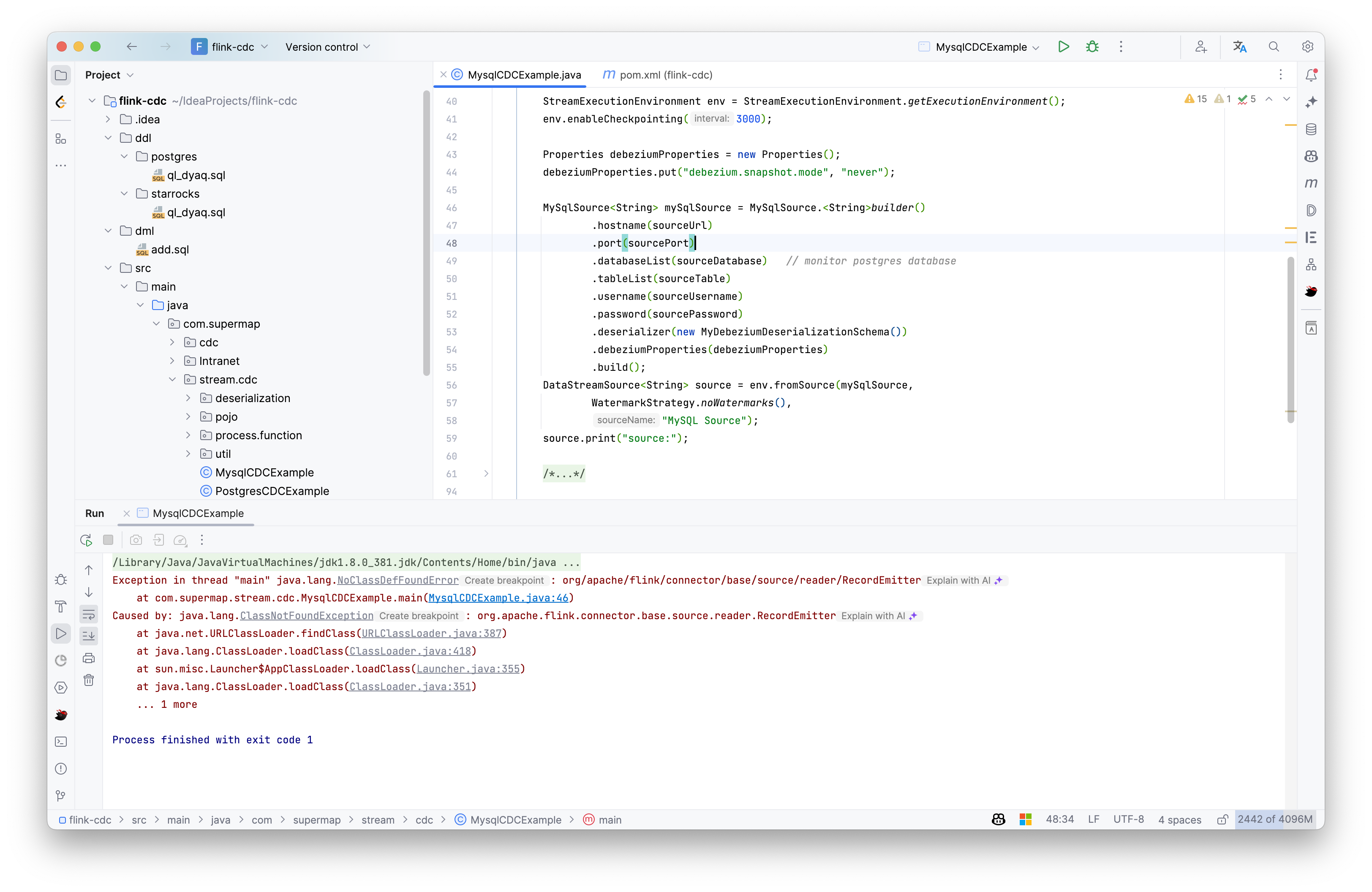Open the Code With Me add-user icon
This screenshot has width=1372, height=892.
click(1201, 47)
